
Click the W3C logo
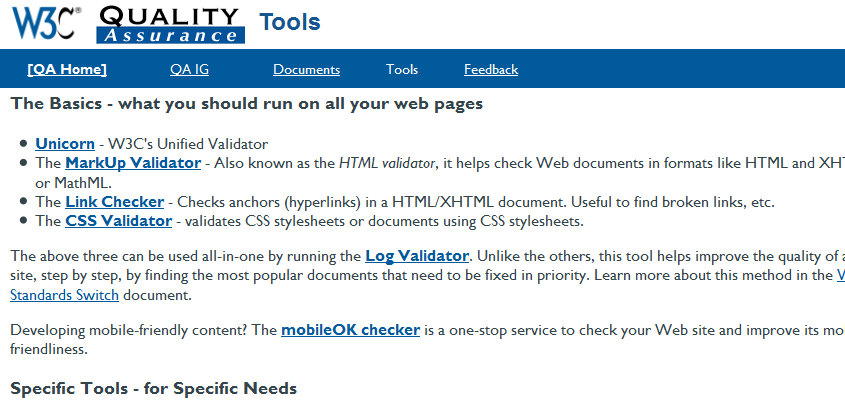(47, 23)
